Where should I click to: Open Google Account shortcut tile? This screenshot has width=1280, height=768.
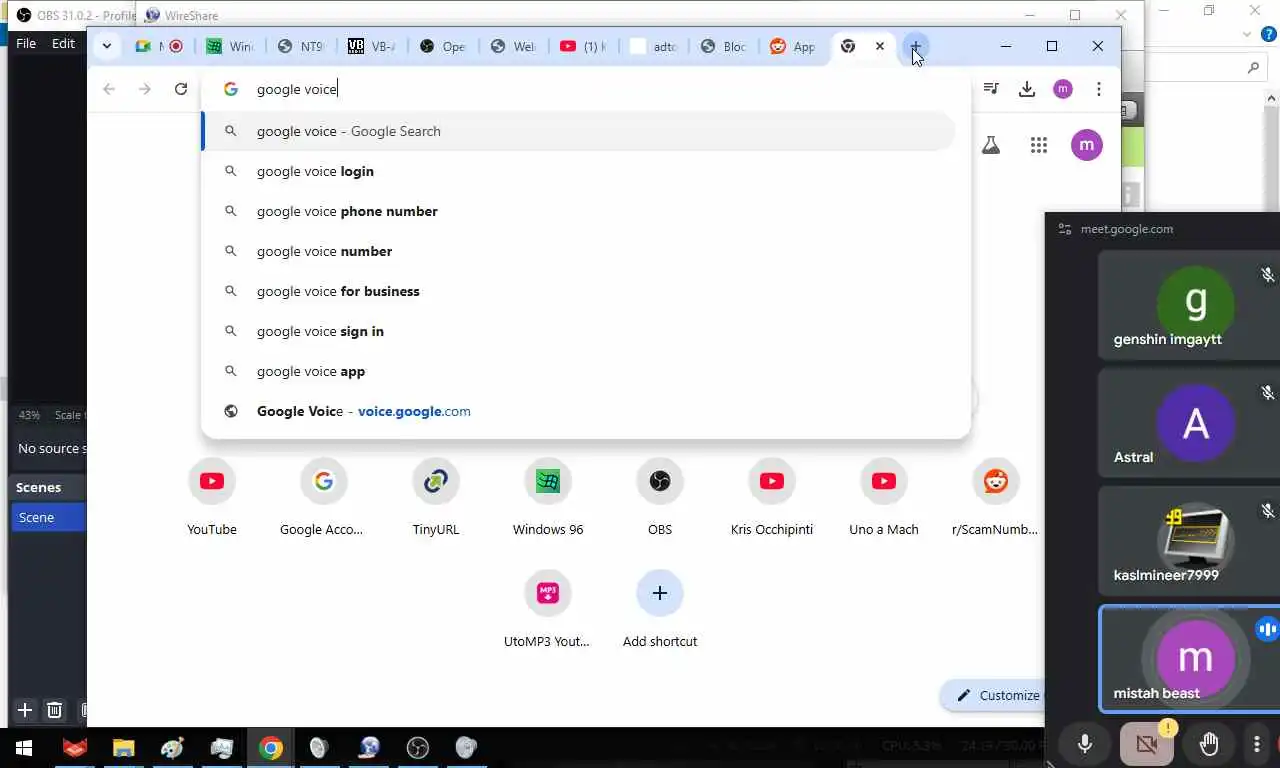[x=322, y=497]
